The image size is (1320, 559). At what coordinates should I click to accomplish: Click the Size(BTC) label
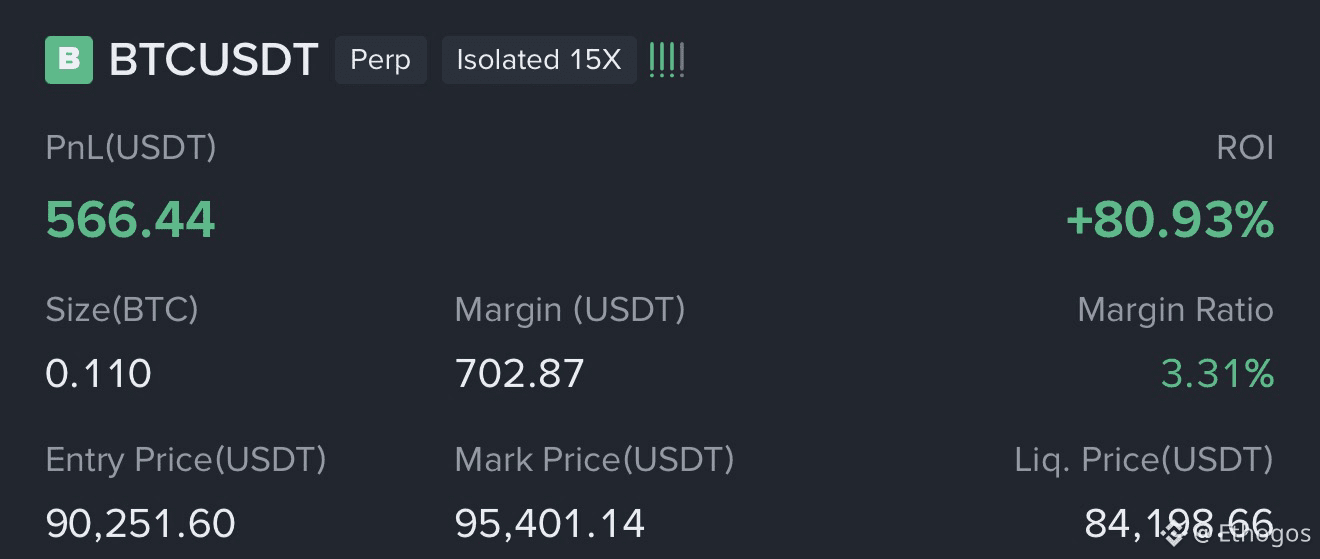point(122,310)
